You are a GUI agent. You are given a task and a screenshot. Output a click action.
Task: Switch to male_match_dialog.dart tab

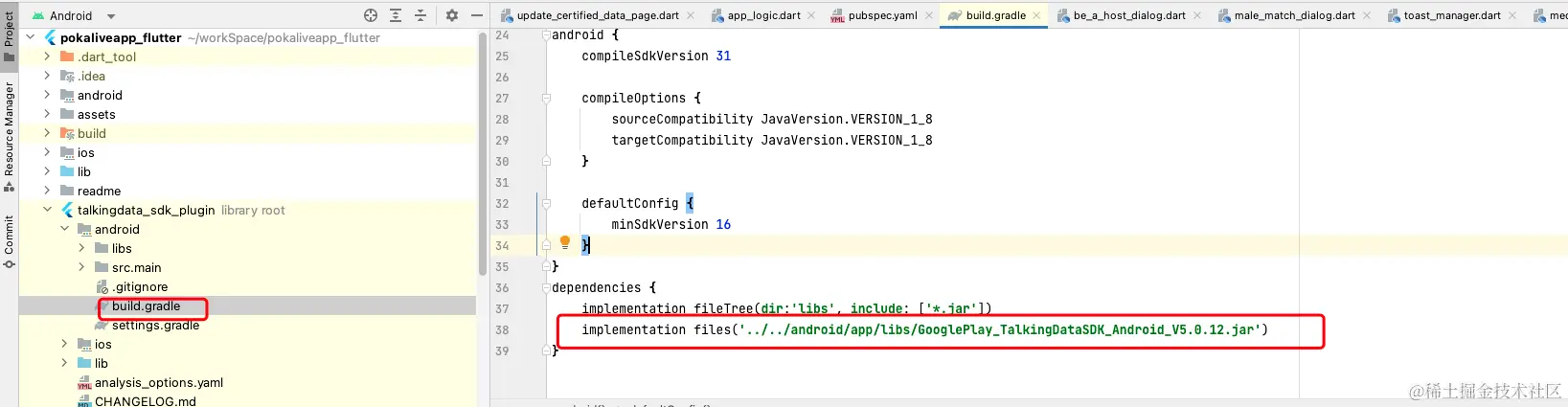(1294, 15)
